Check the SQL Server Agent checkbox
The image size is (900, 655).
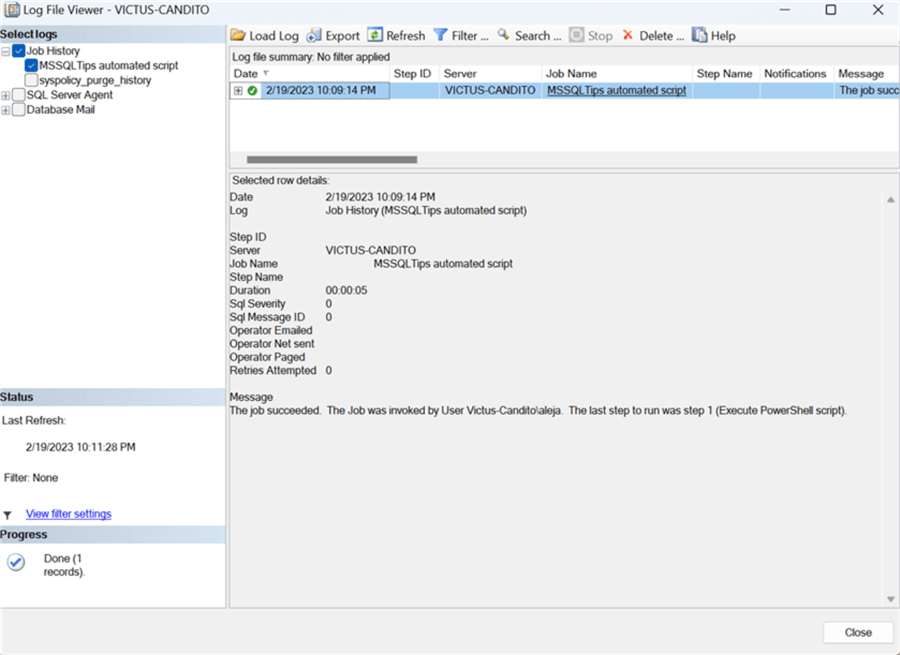pyautogui.click(x=18, y=95)
